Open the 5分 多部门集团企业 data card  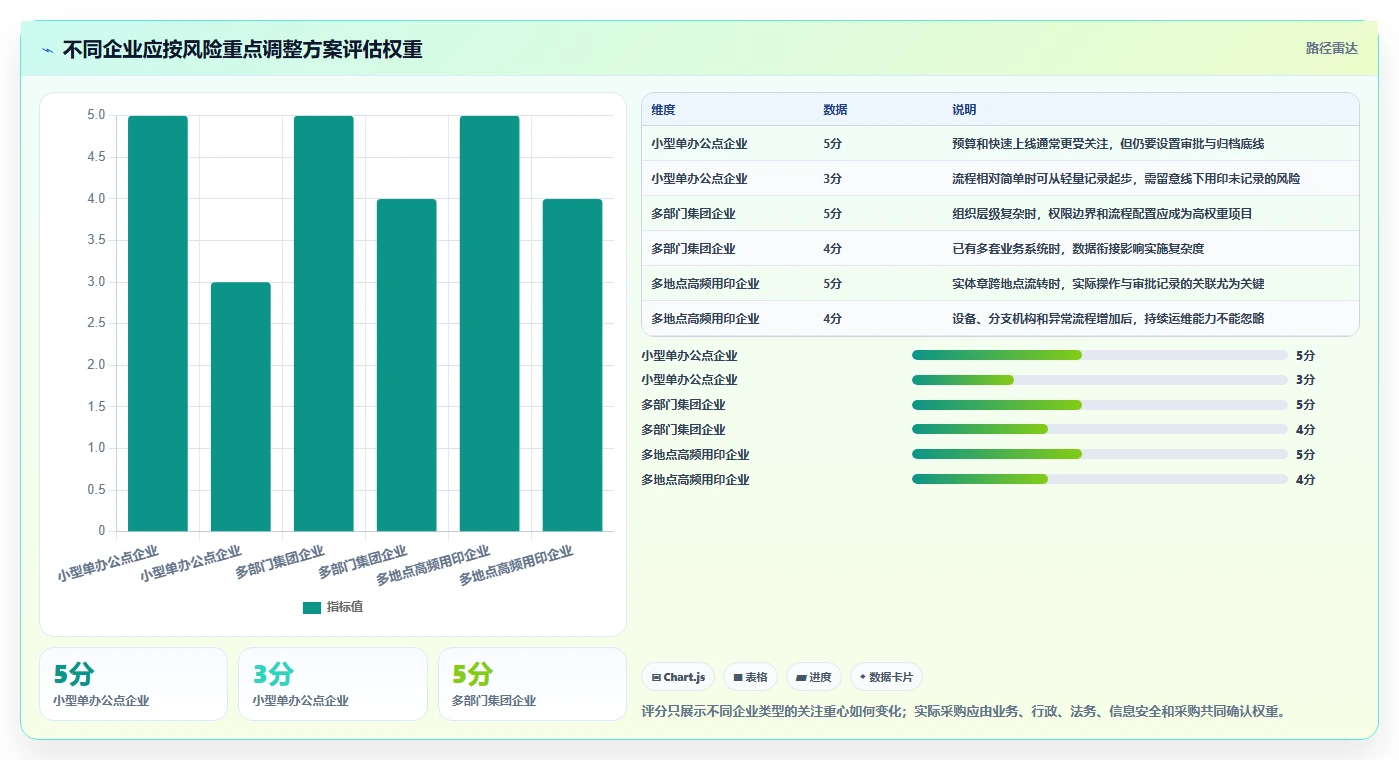click(532, 684)
